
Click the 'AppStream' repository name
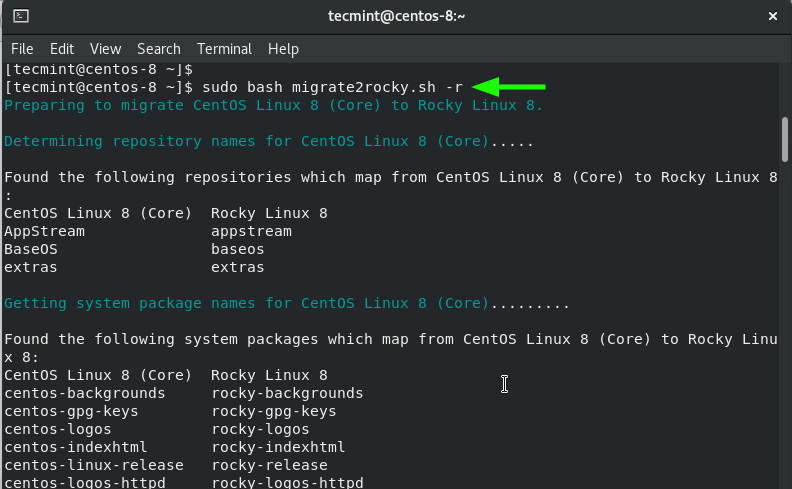coord(44,231)
